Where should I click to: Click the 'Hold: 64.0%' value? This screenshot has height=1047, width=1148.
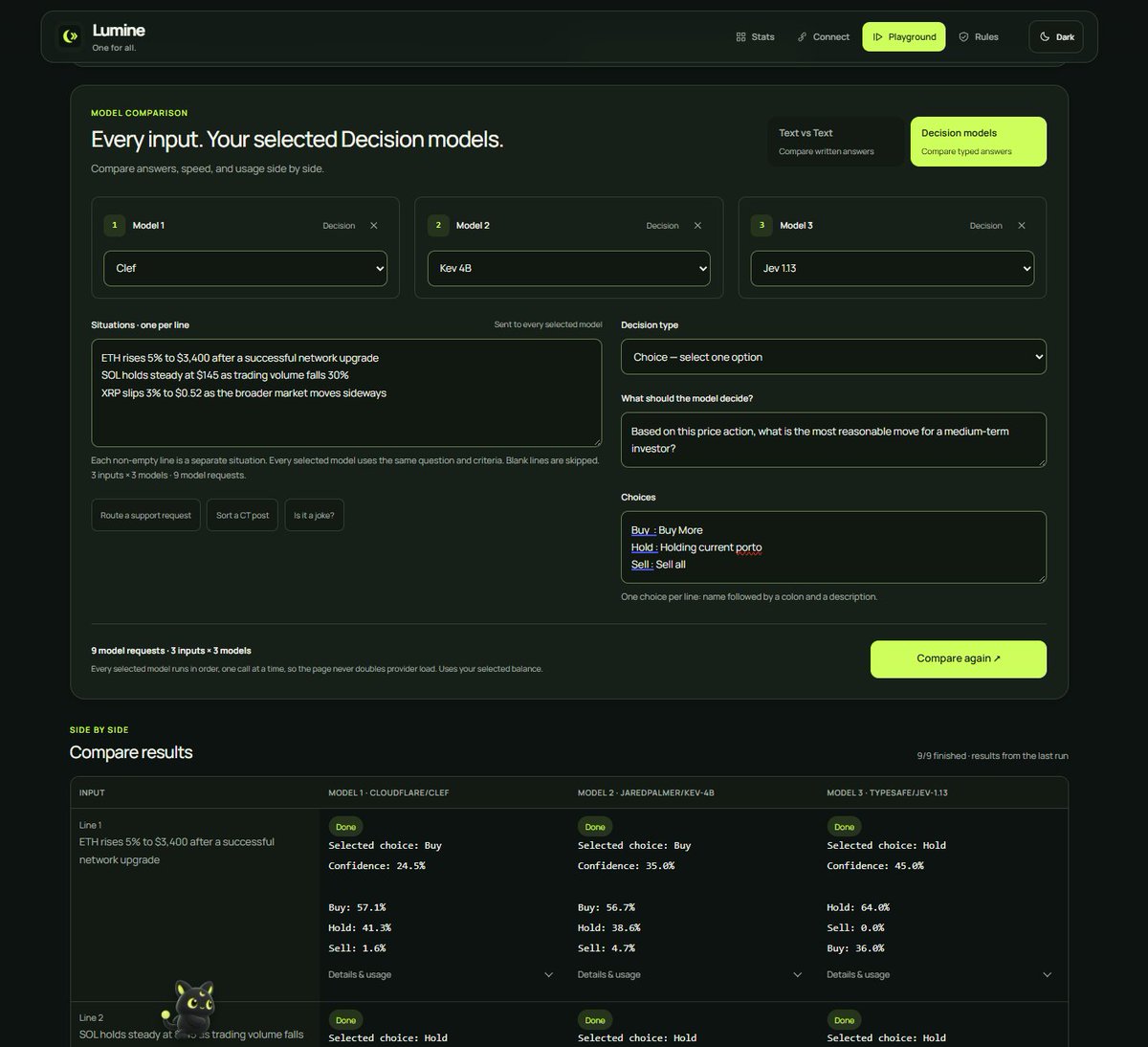pos(858,907)
